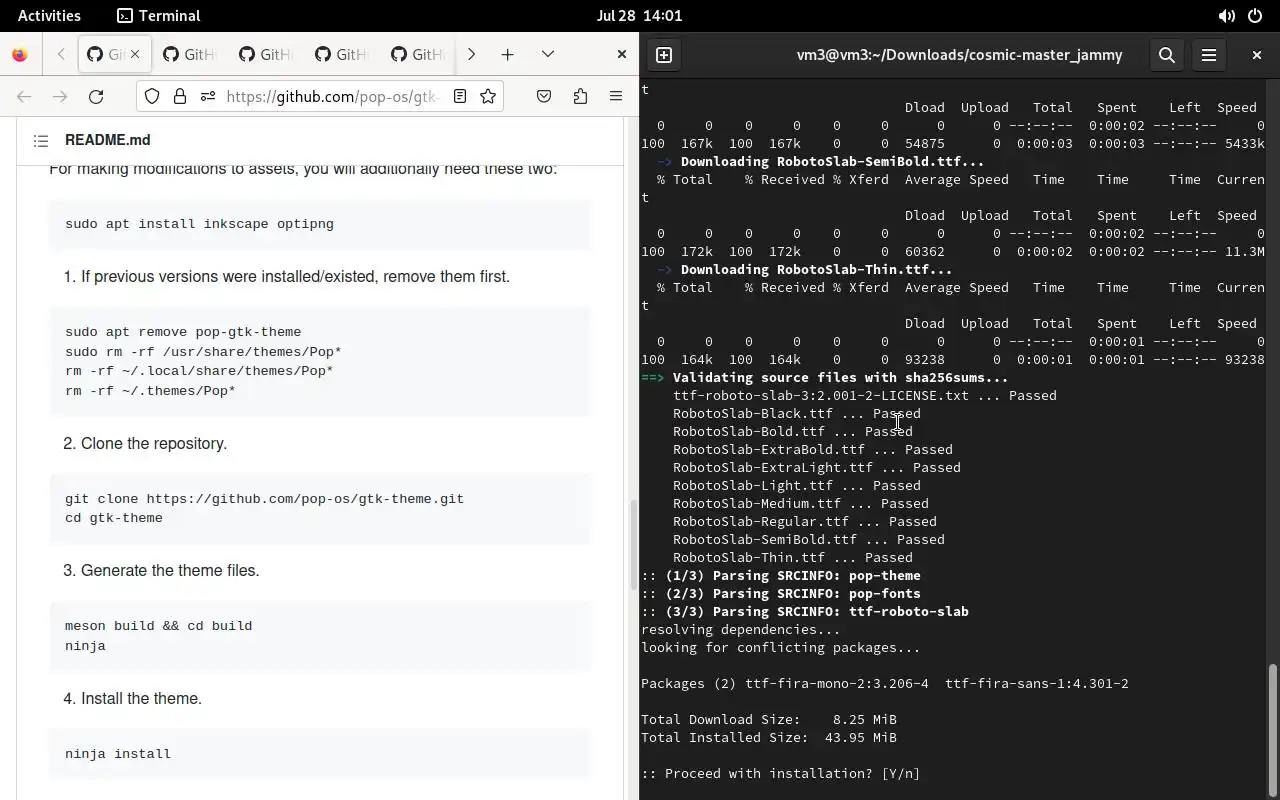Click the 'Packages (2) ttf-fira-mono' line

pyautogui.click(x=885, y=683)
